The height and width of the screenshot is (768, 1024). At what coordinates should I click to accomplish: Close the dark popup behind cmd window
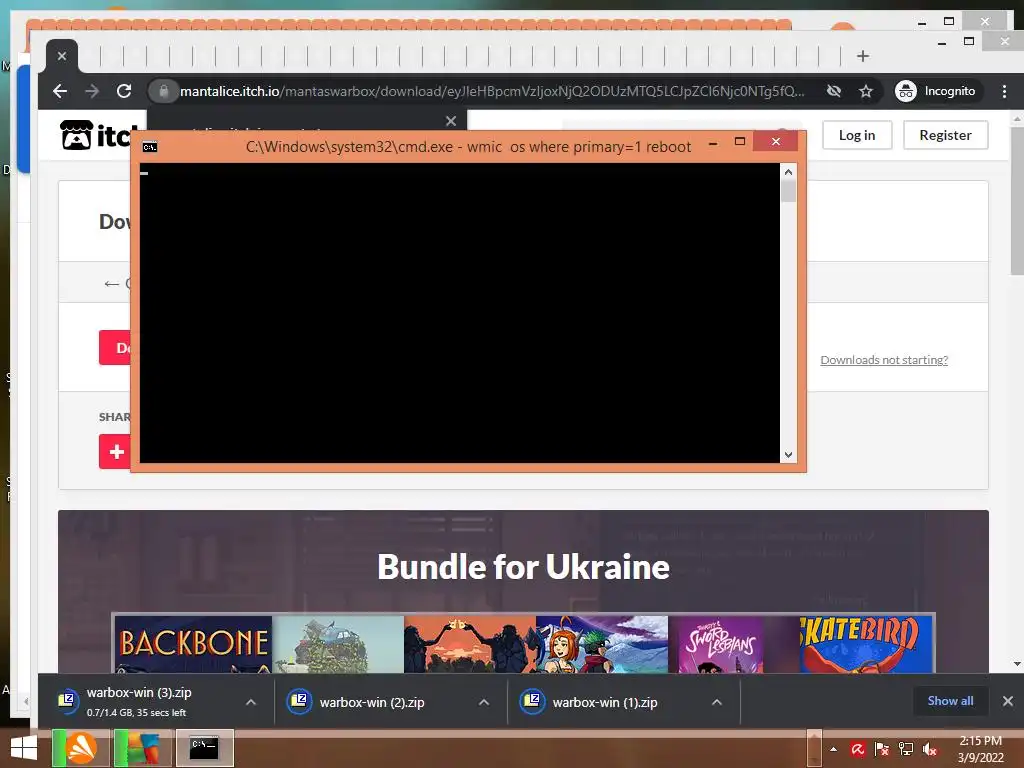tap(451, 121)
